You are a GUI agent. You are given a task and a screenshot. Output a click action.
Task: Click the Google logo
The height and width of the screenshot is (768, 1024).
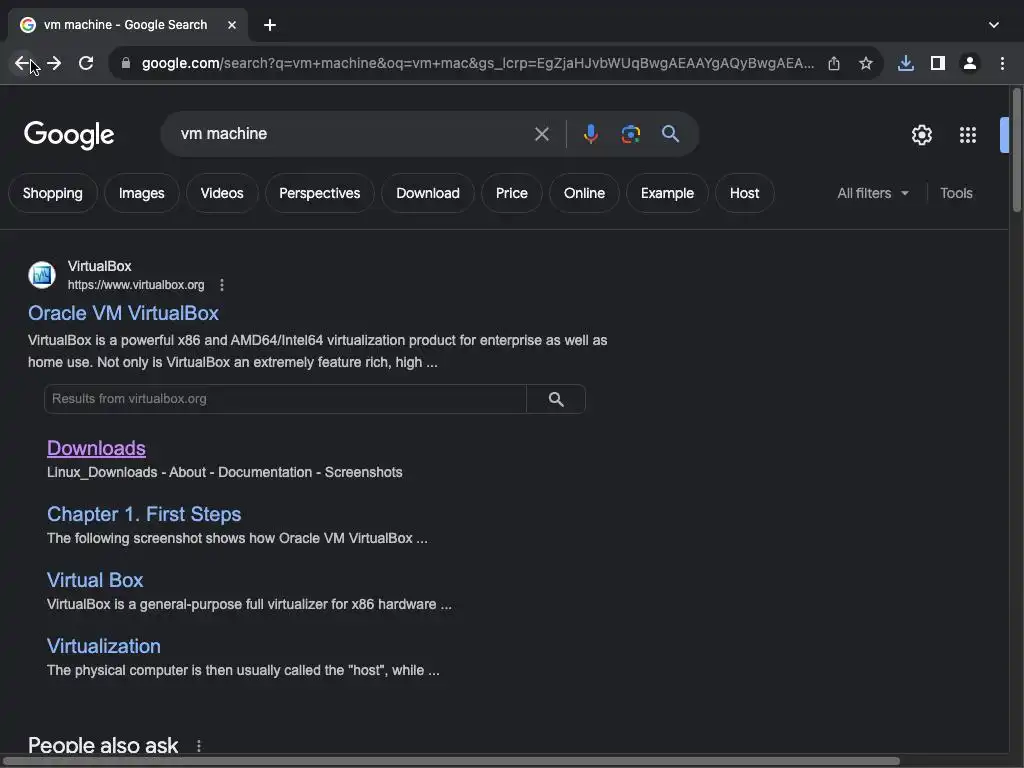[x=69, y=135]
